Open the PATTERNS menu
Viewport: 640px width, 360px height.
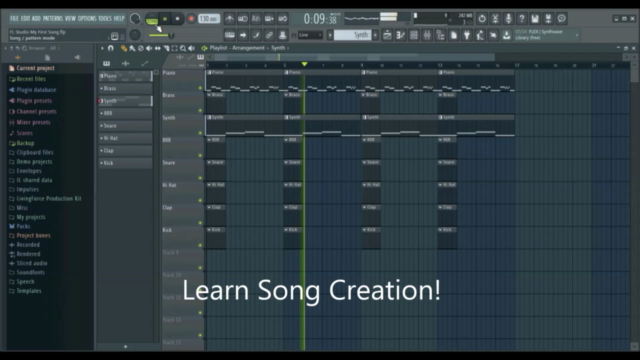(x=53, y=18)
